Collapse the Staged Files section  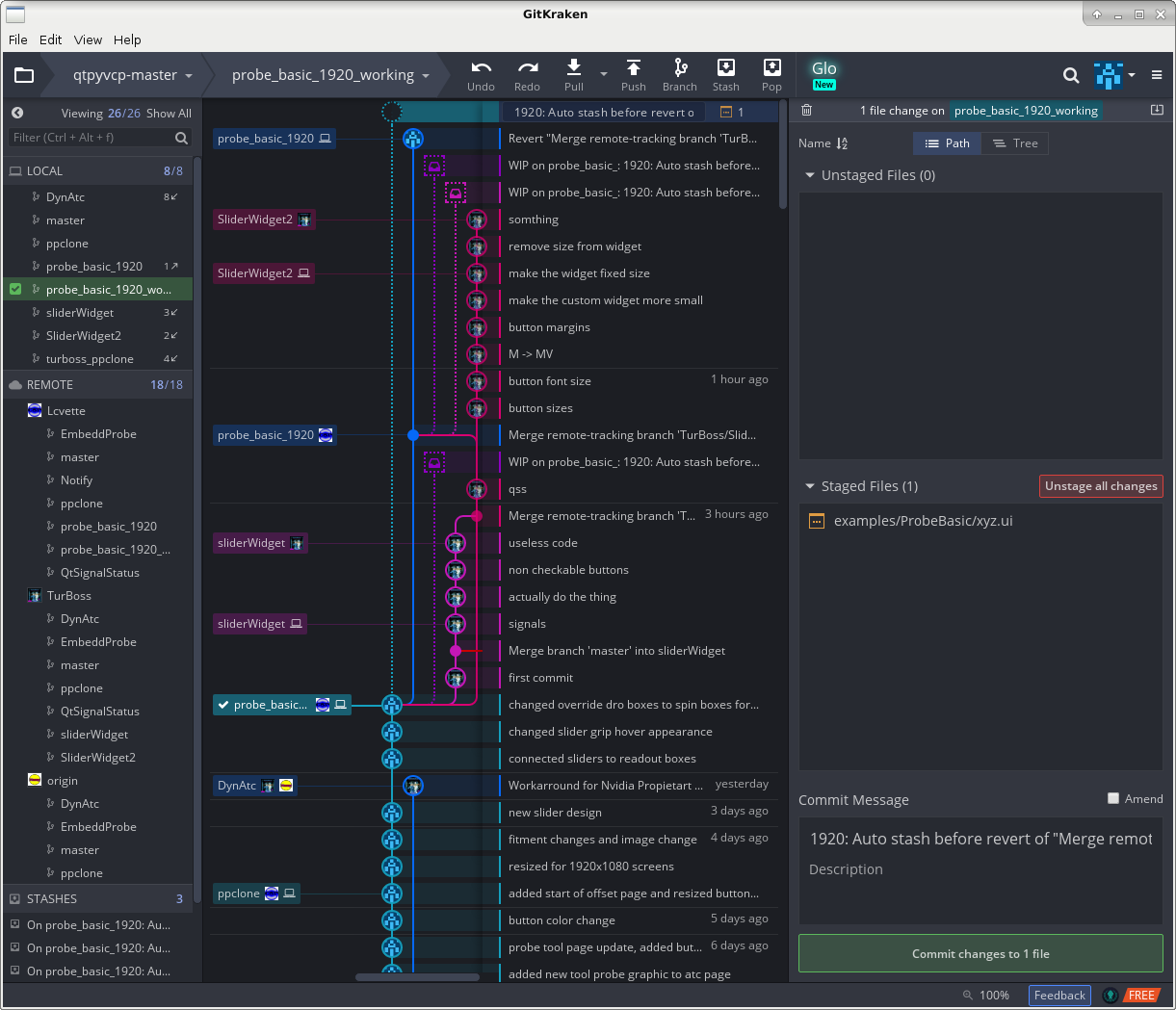tap(811, 486)
